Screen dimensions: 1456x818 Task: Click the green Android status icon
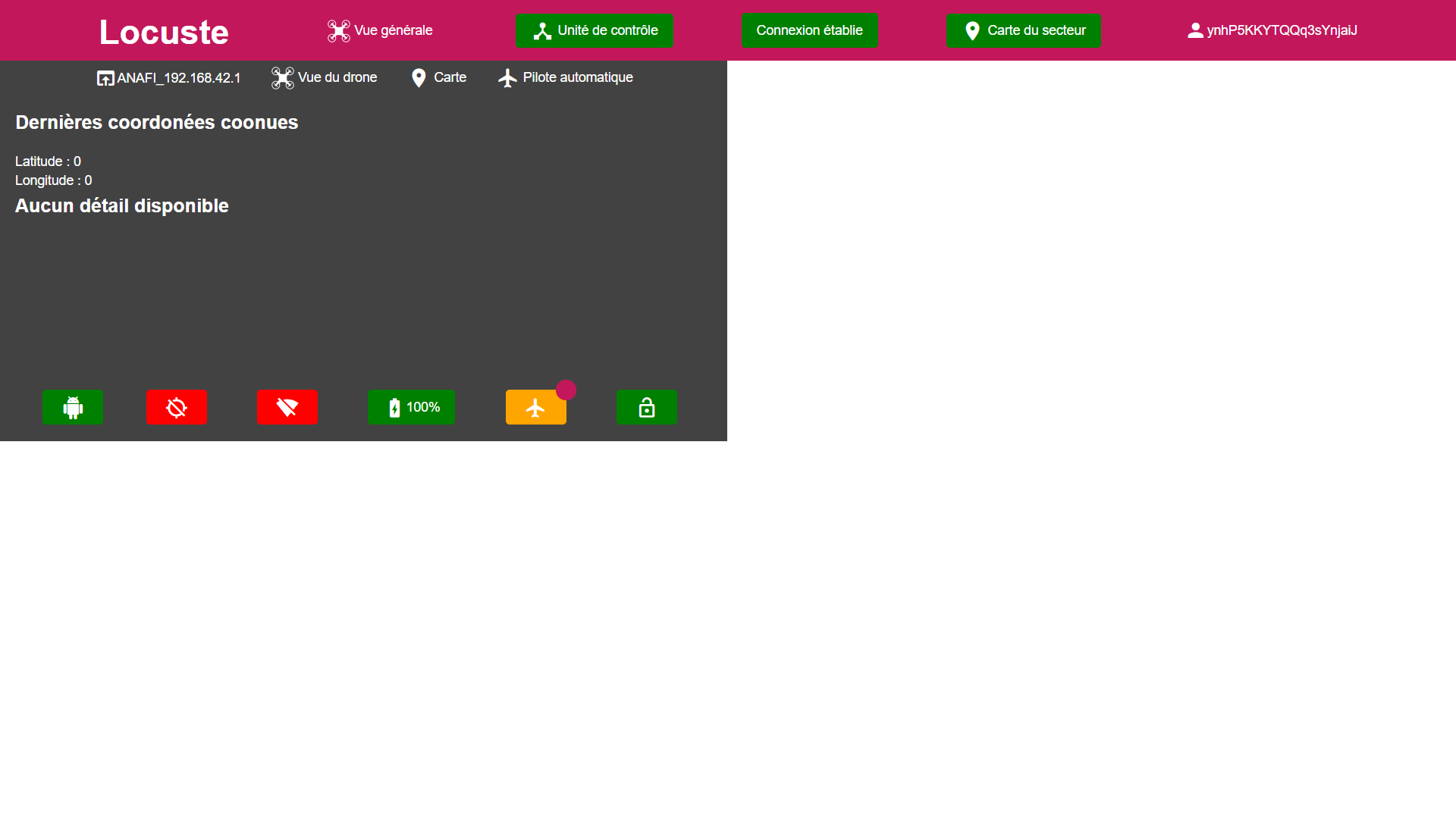[x=73, y=407]
